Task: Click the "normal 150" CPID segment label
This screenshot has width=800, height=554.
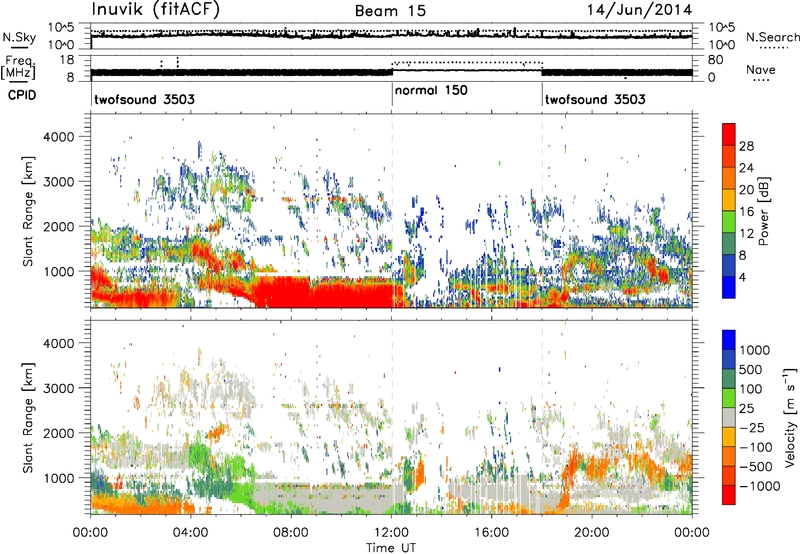Action: tap(431, 90)
